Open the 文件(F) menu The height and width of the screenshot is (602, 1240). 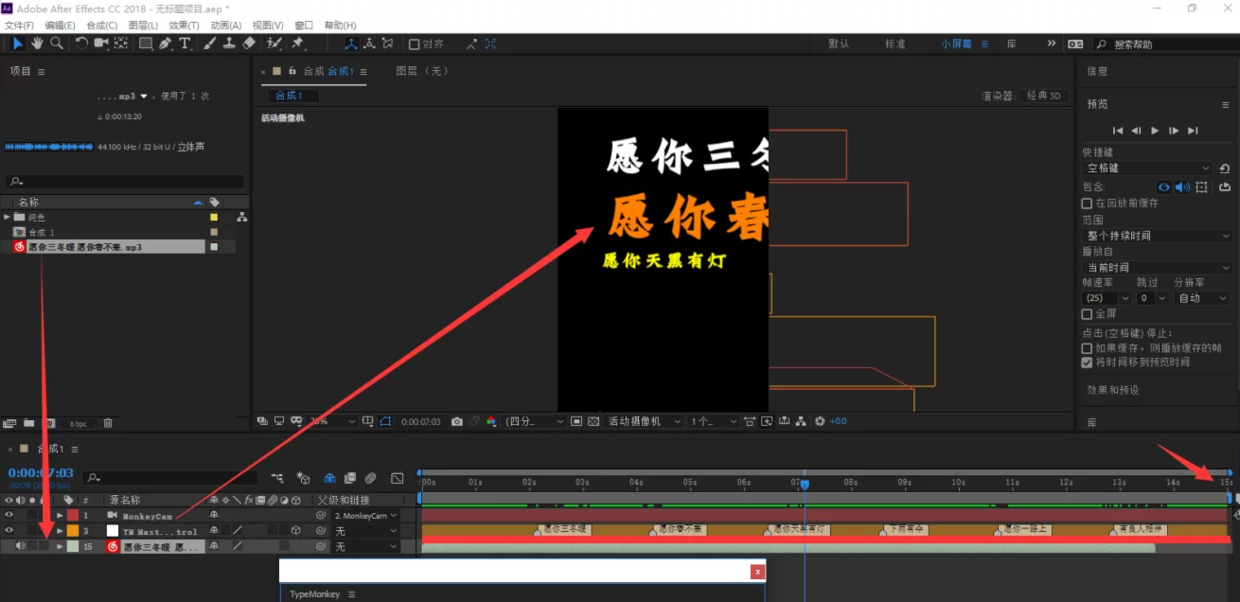coord(20,25)
